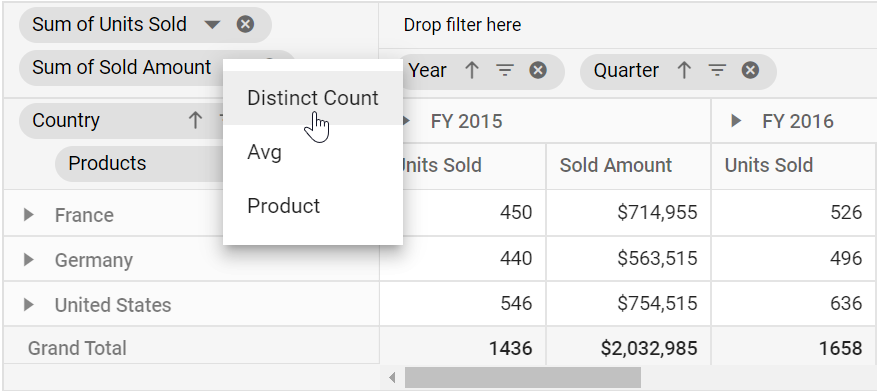This screenshot has width=877, height=392.
Task: Remove the Quarter column field
Action: 750,70
